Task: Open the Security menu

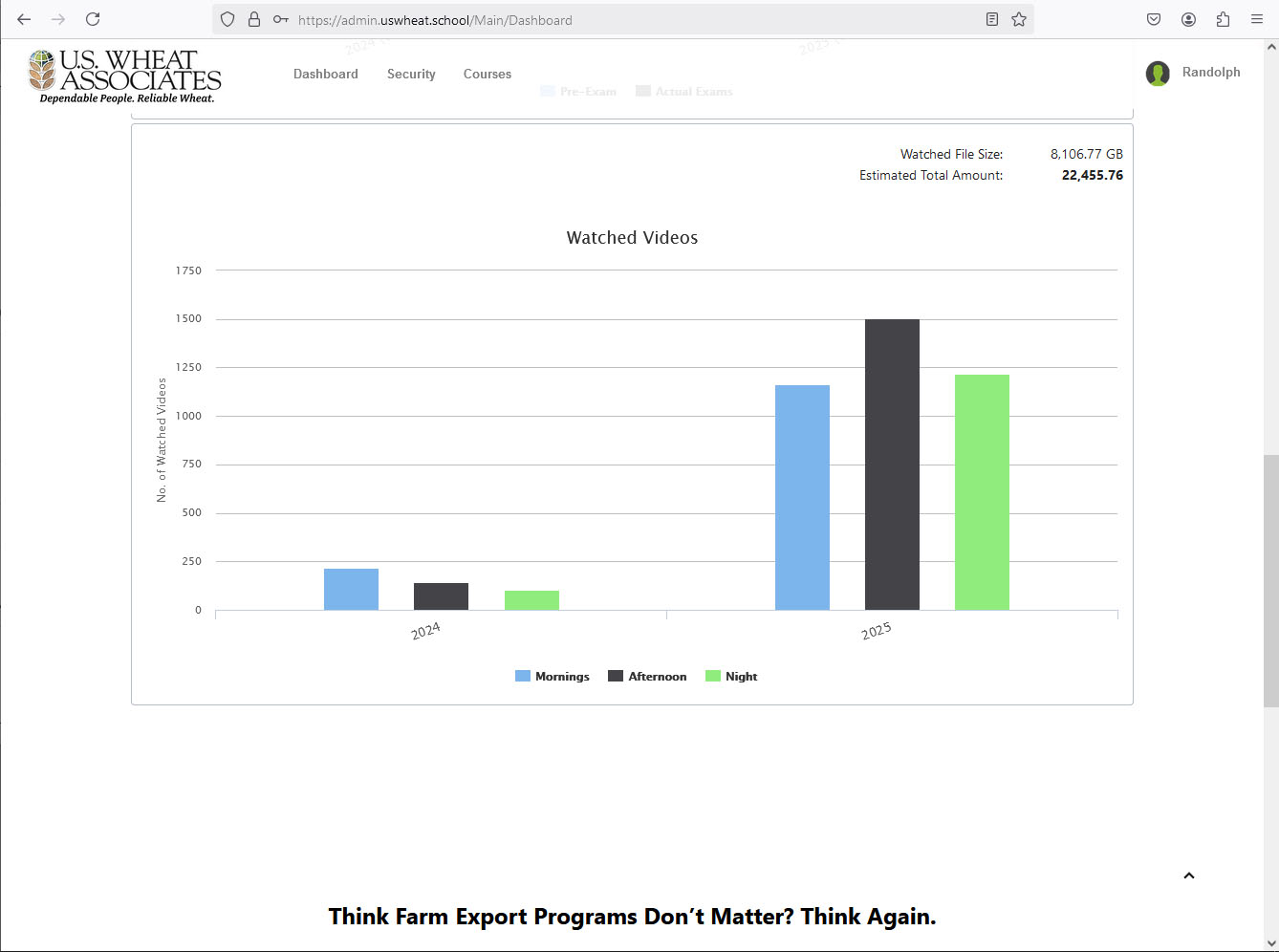Action: point(411,74)
